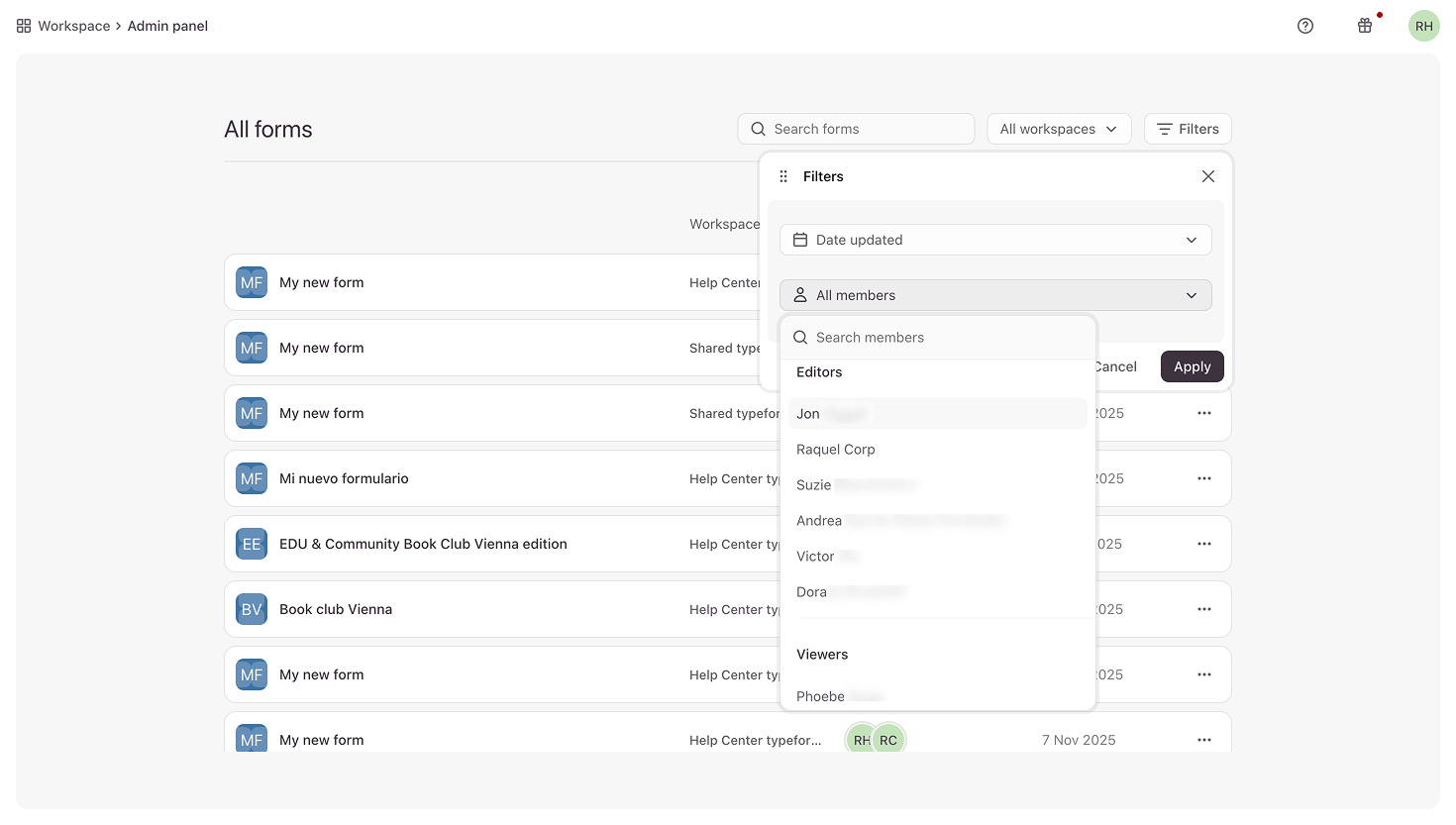1456x825 pixels.
Task: Pick Phoebe under Viewers
Action: [822, 695]
